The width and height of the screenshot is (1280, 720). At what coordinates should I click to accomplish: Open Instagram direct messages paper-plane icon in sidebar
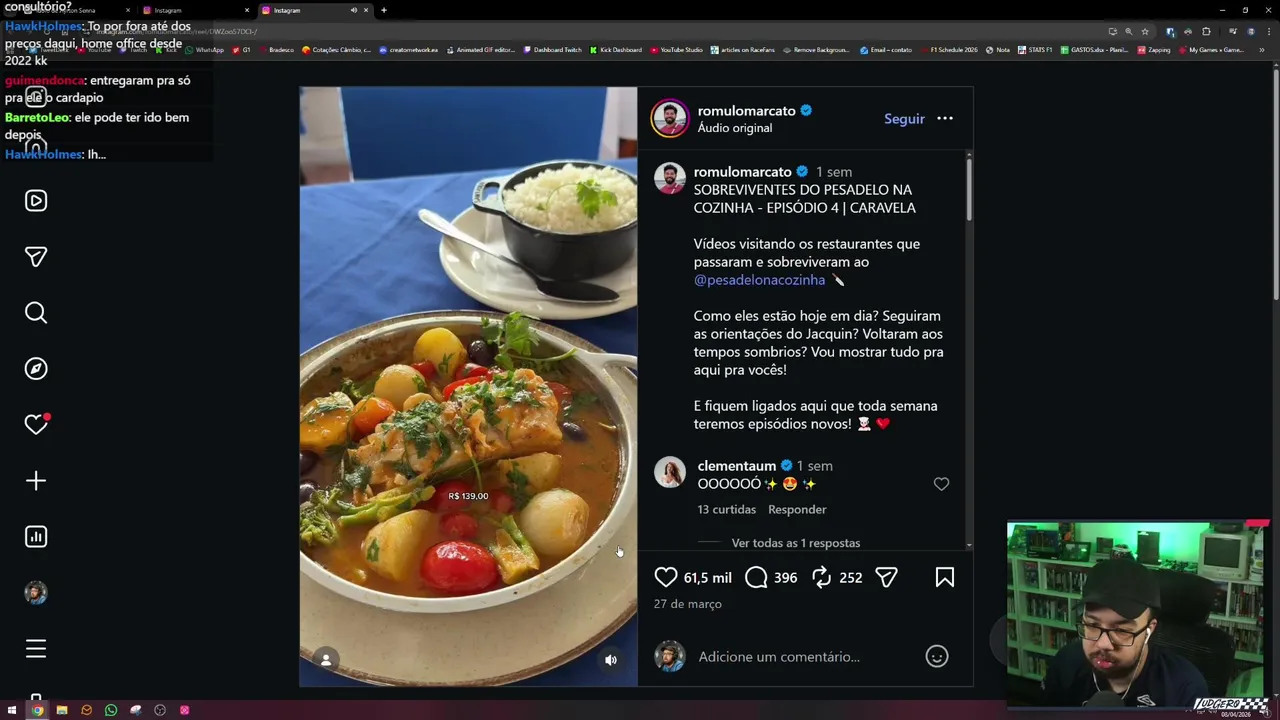coord(36,257)
